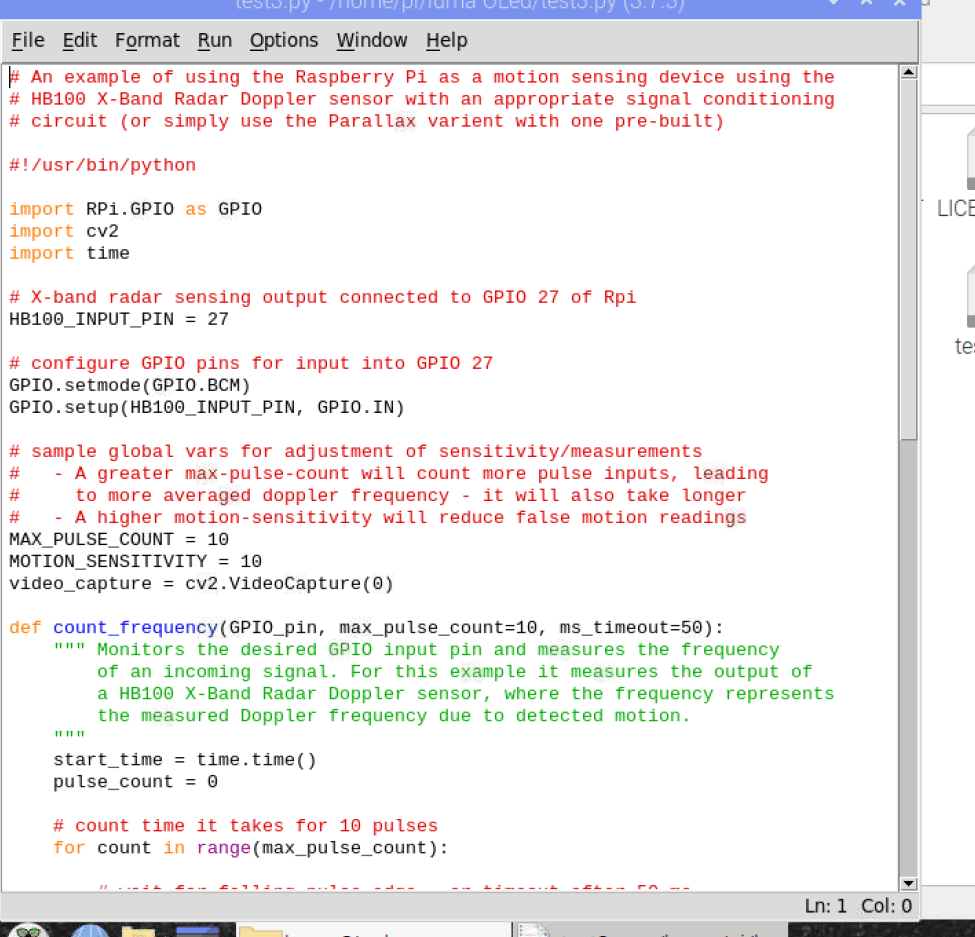Open the Format menu
This screenshot has height=937, width=975.
click(147, 41)
